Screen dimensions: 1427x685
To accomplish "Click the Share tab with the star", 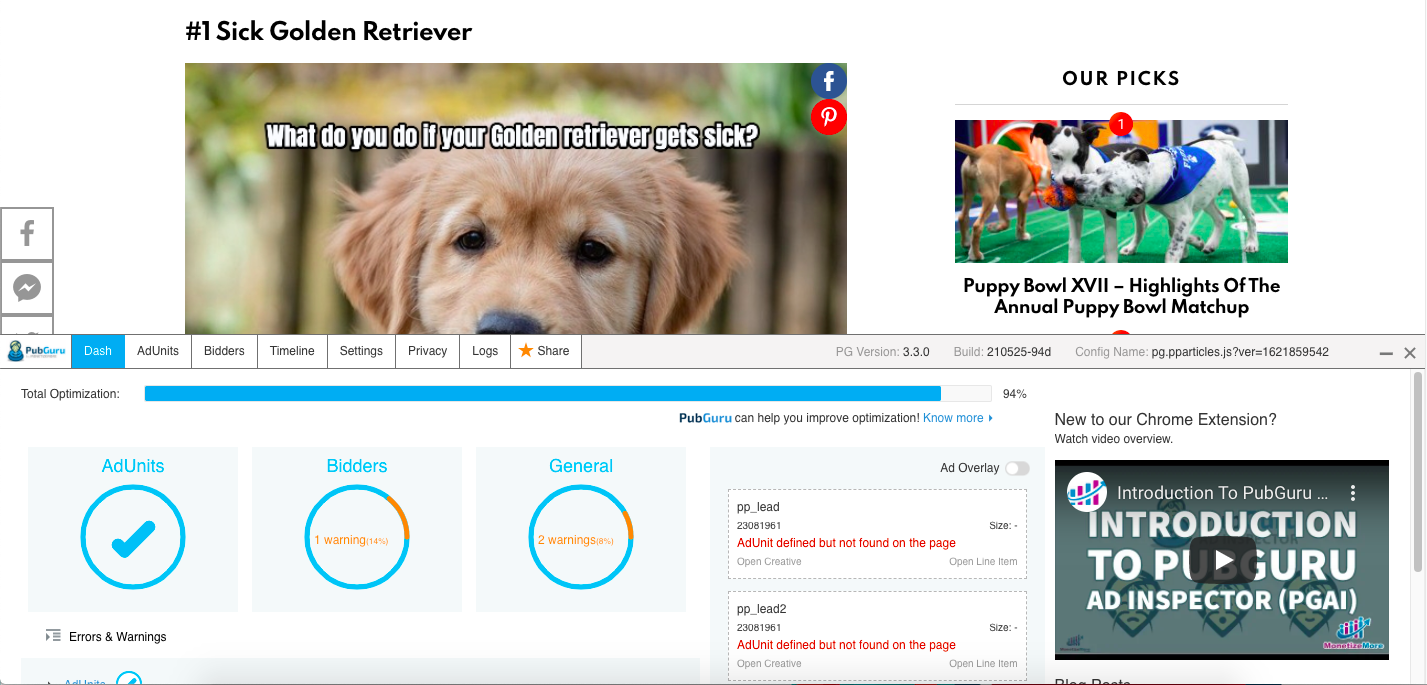I will coord(545,351).
